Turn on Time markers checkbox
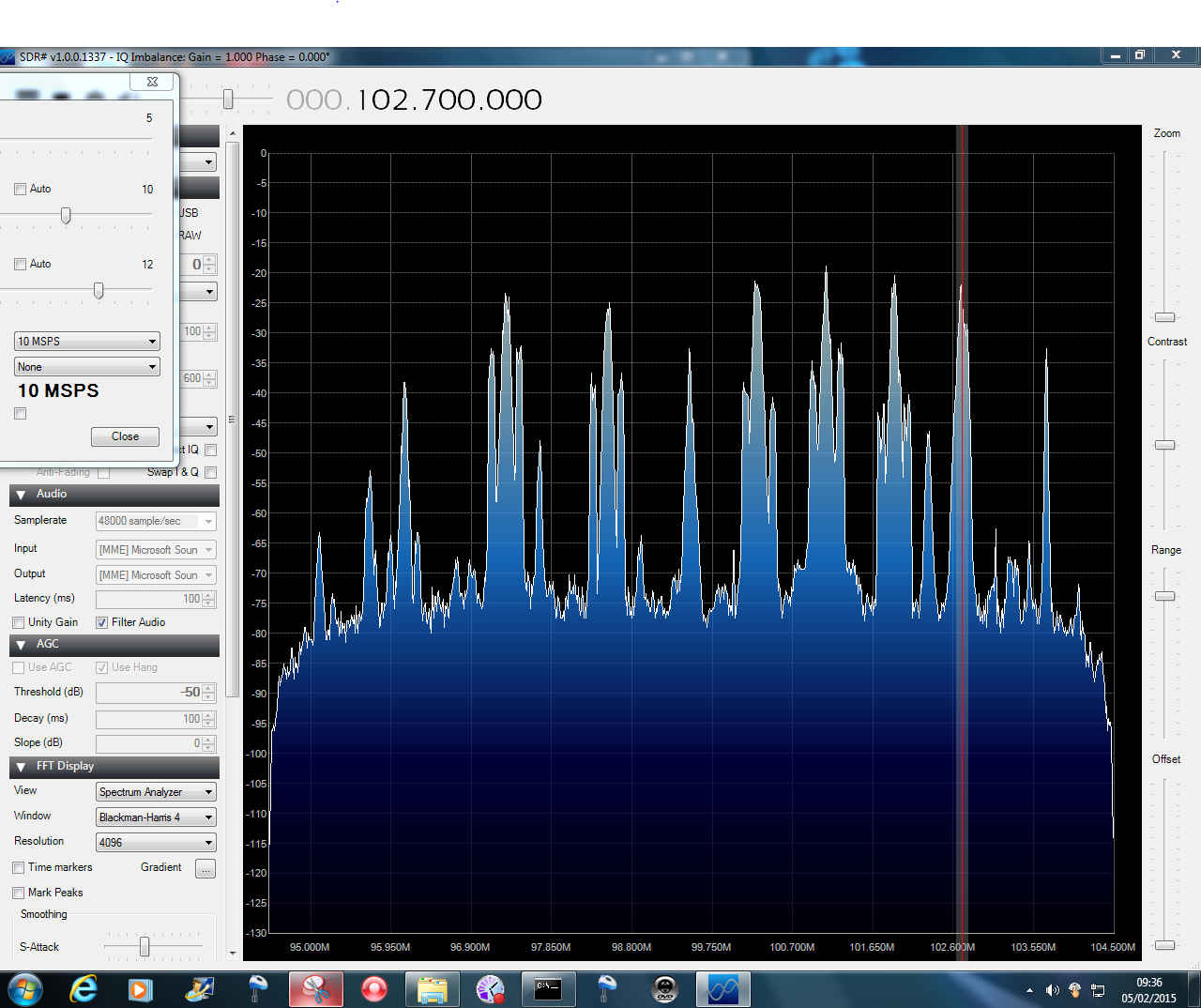The height and width of the screenshot is (1008, 1201). [18, 867]
